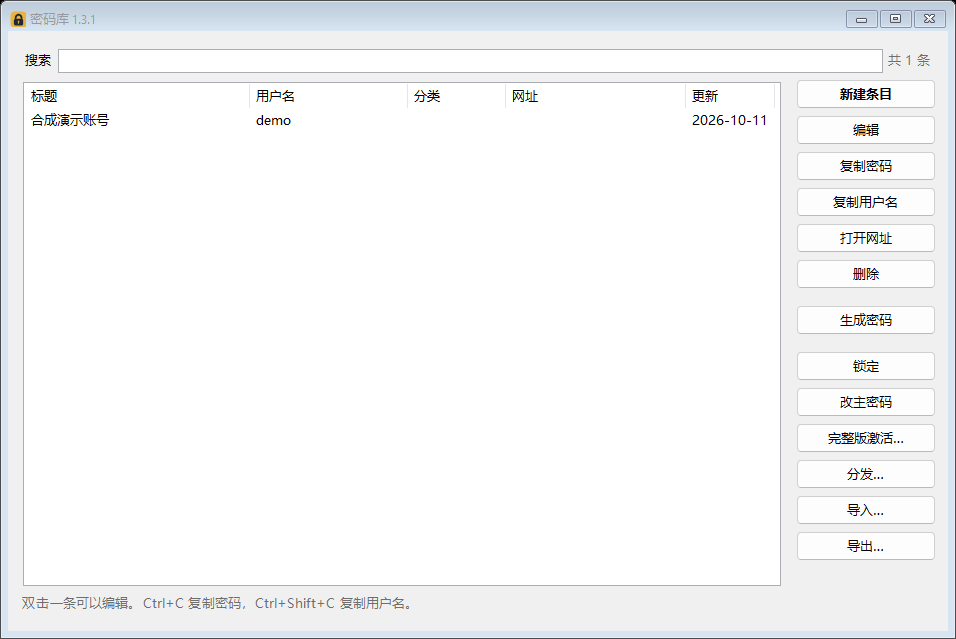Click the 分类 column header
Viewport: 956px width, 639px height.
pos(456,96)
